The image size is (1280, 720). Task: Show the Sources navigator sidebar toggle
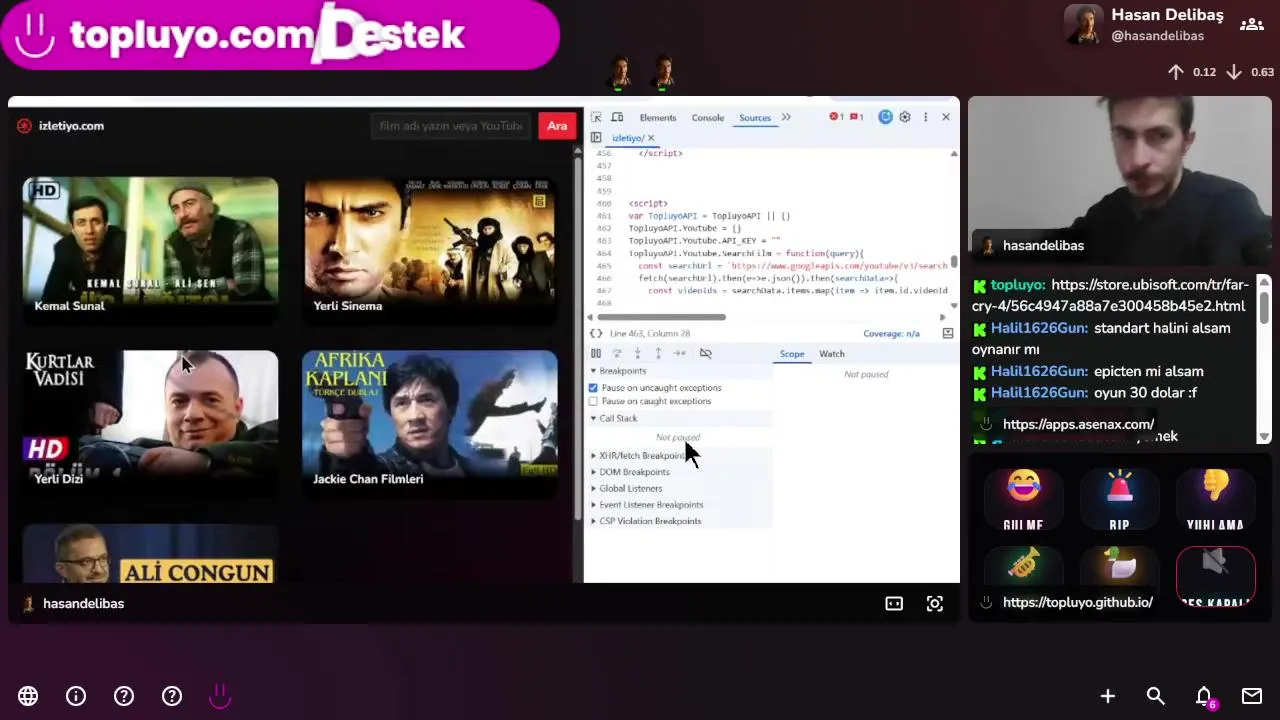(x=596, y=138)
